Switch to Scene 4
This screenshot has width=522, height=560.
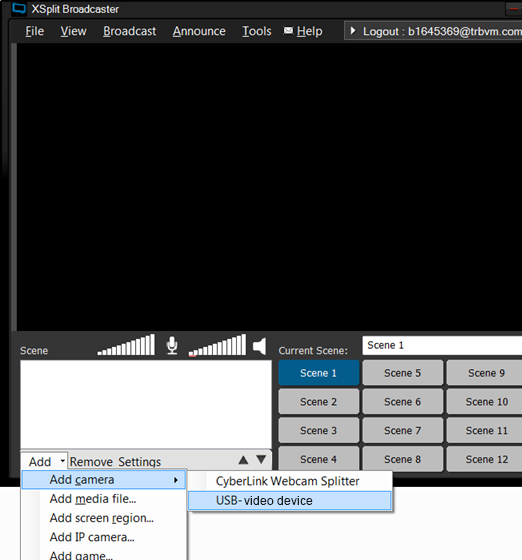[x=318, y=459]
